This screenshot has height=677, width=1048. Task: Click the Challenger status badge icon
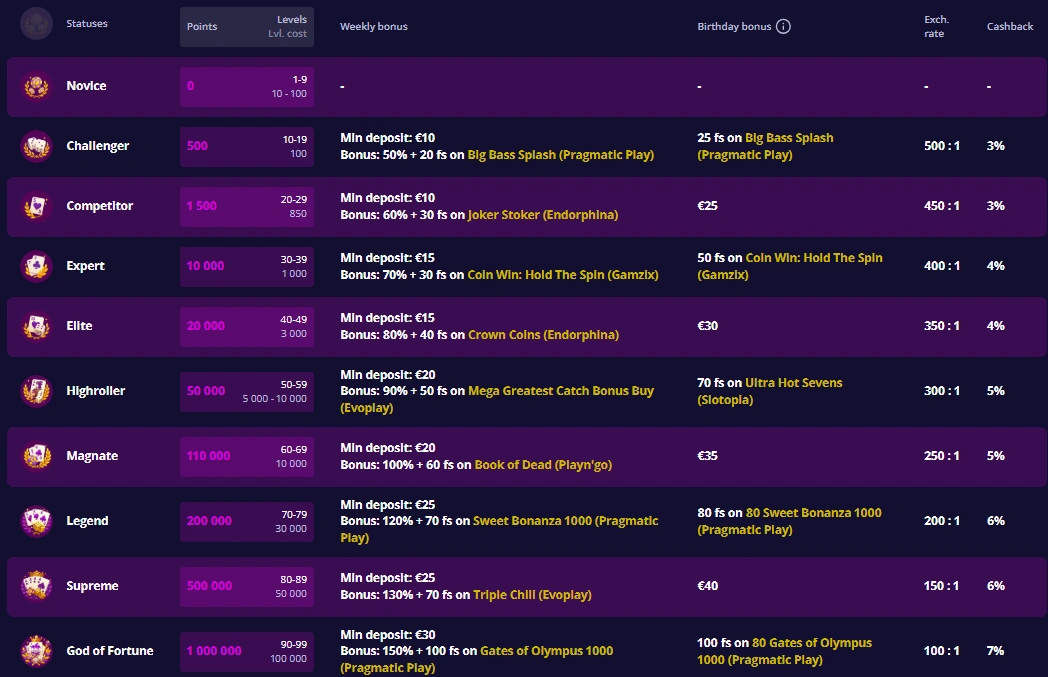37,146
